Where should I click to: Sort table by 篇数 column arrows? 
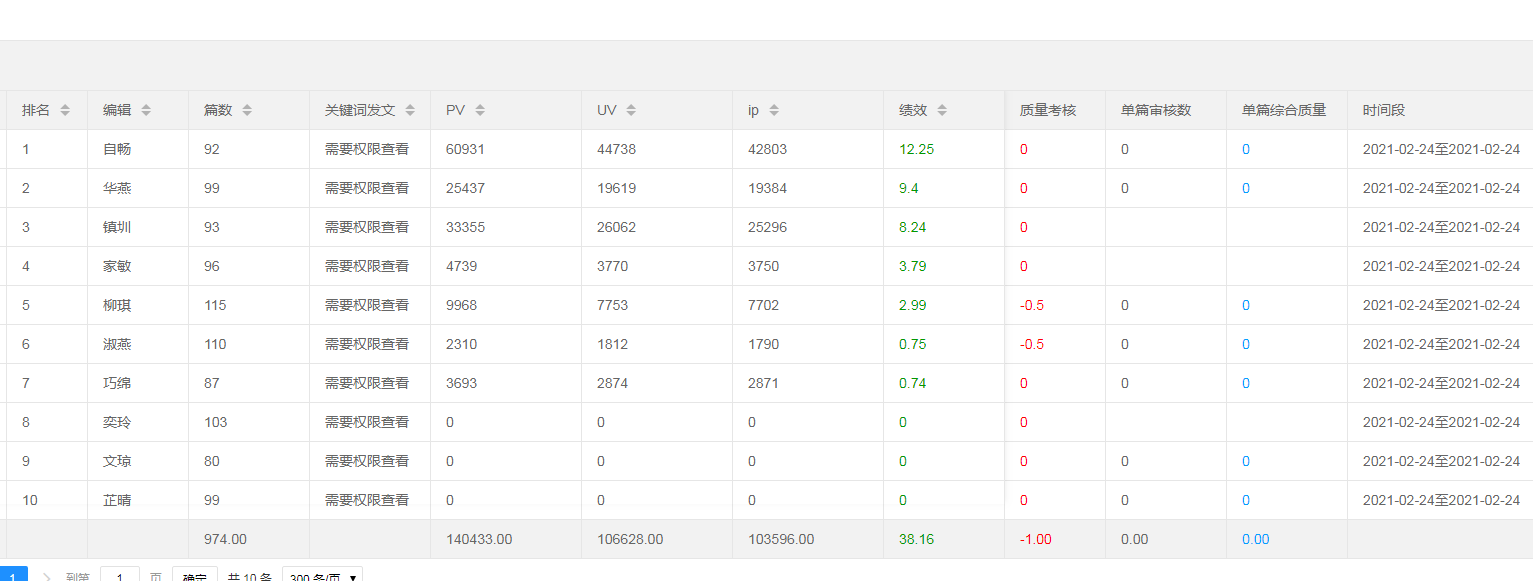click(x=247, y=110)
